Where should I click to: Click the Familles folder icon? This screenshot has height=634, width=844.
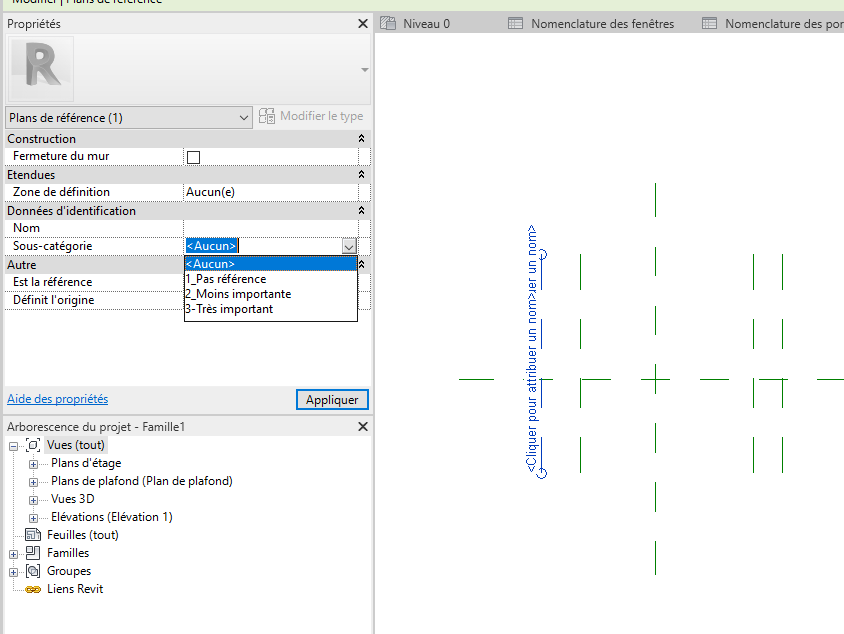point(33,553)
